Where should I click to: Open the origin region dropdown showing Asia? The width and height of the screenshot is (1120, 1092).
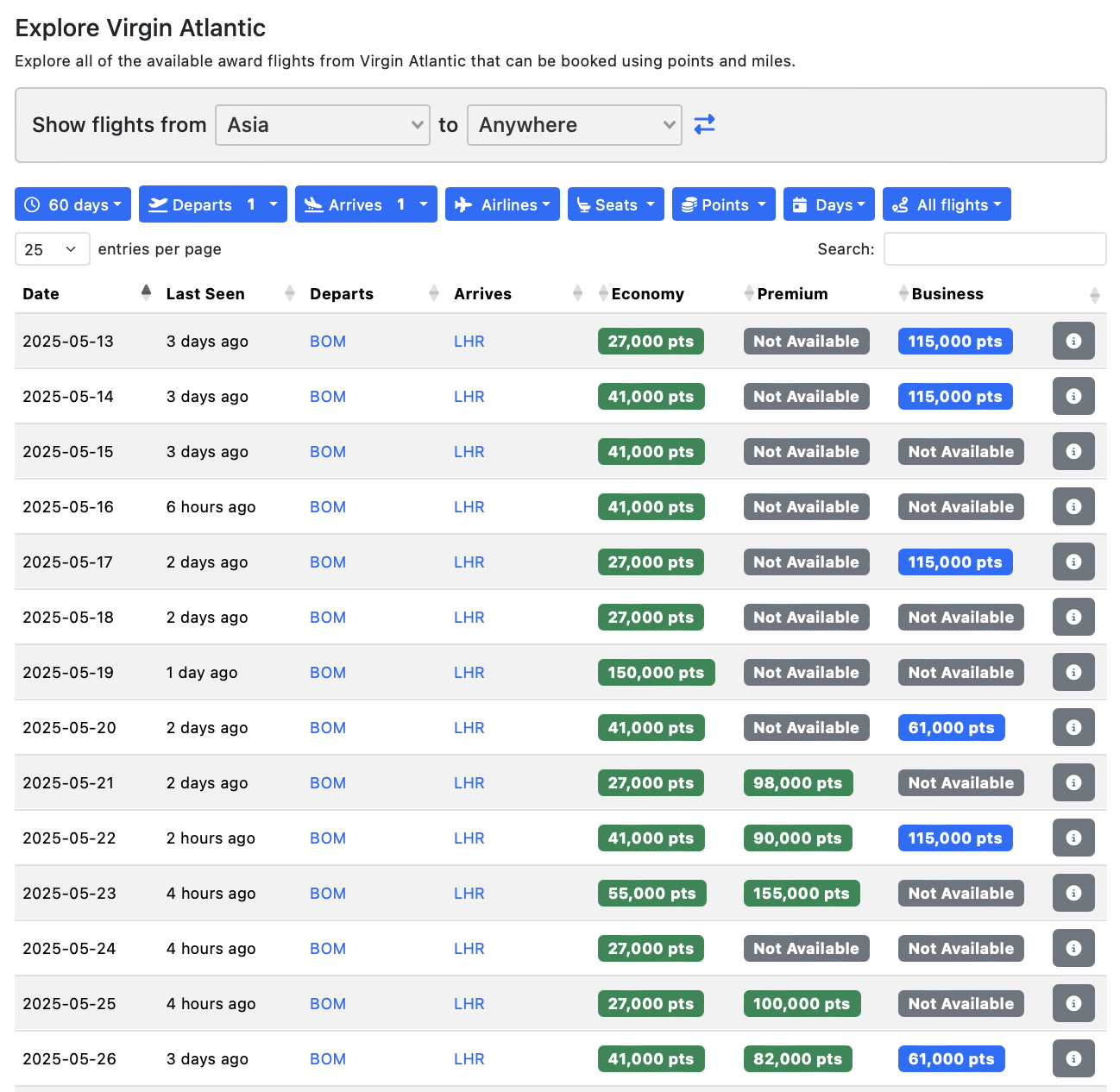(323, 125)
